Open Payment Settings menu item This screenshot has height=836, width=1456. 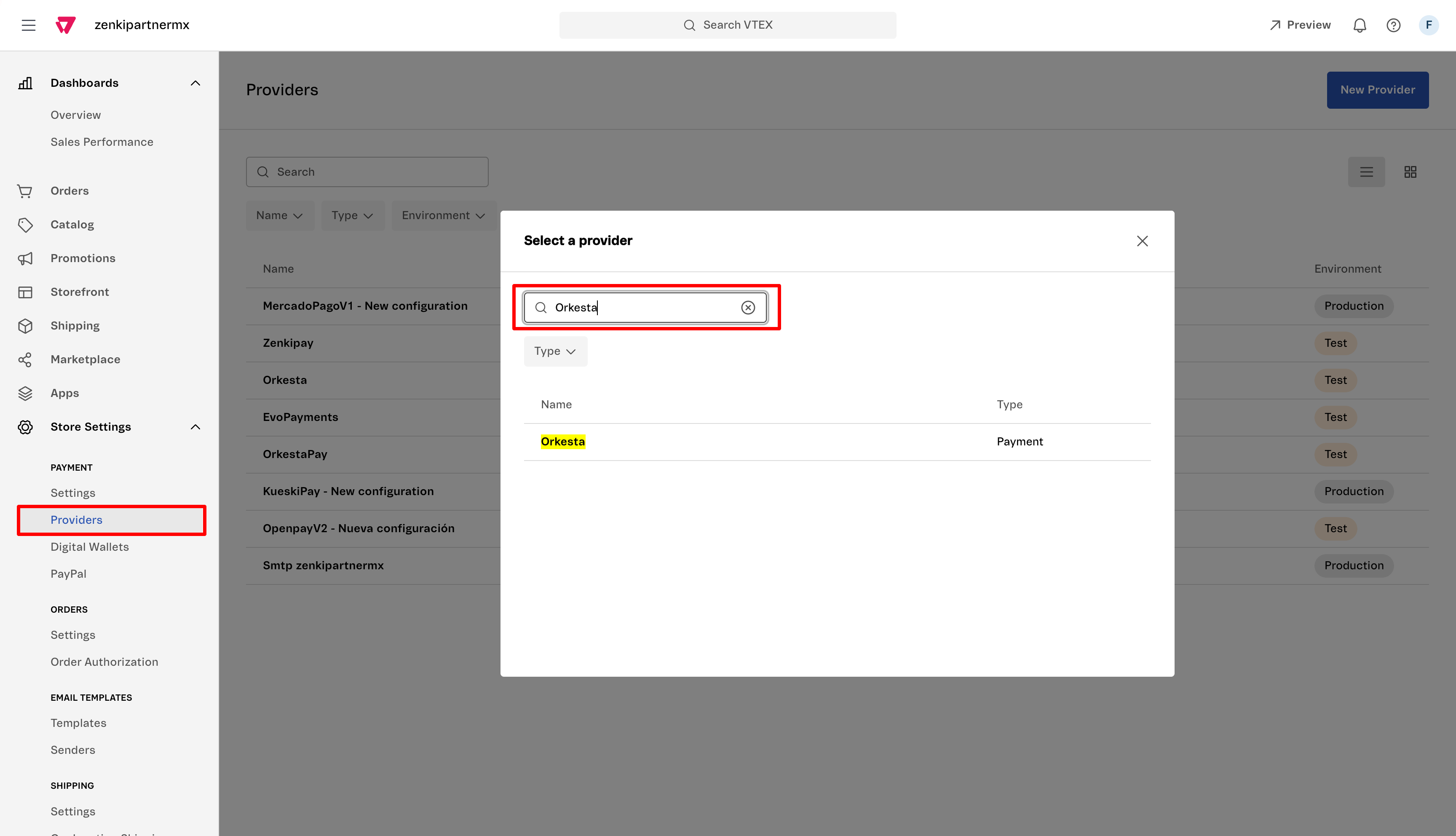pyautogui.click(x=73, y=493)
